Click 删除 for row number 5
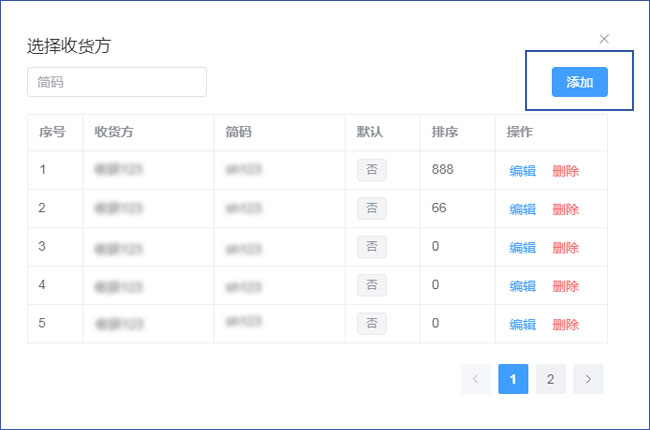Screen dimensions: 650x430 click(565, 324)
